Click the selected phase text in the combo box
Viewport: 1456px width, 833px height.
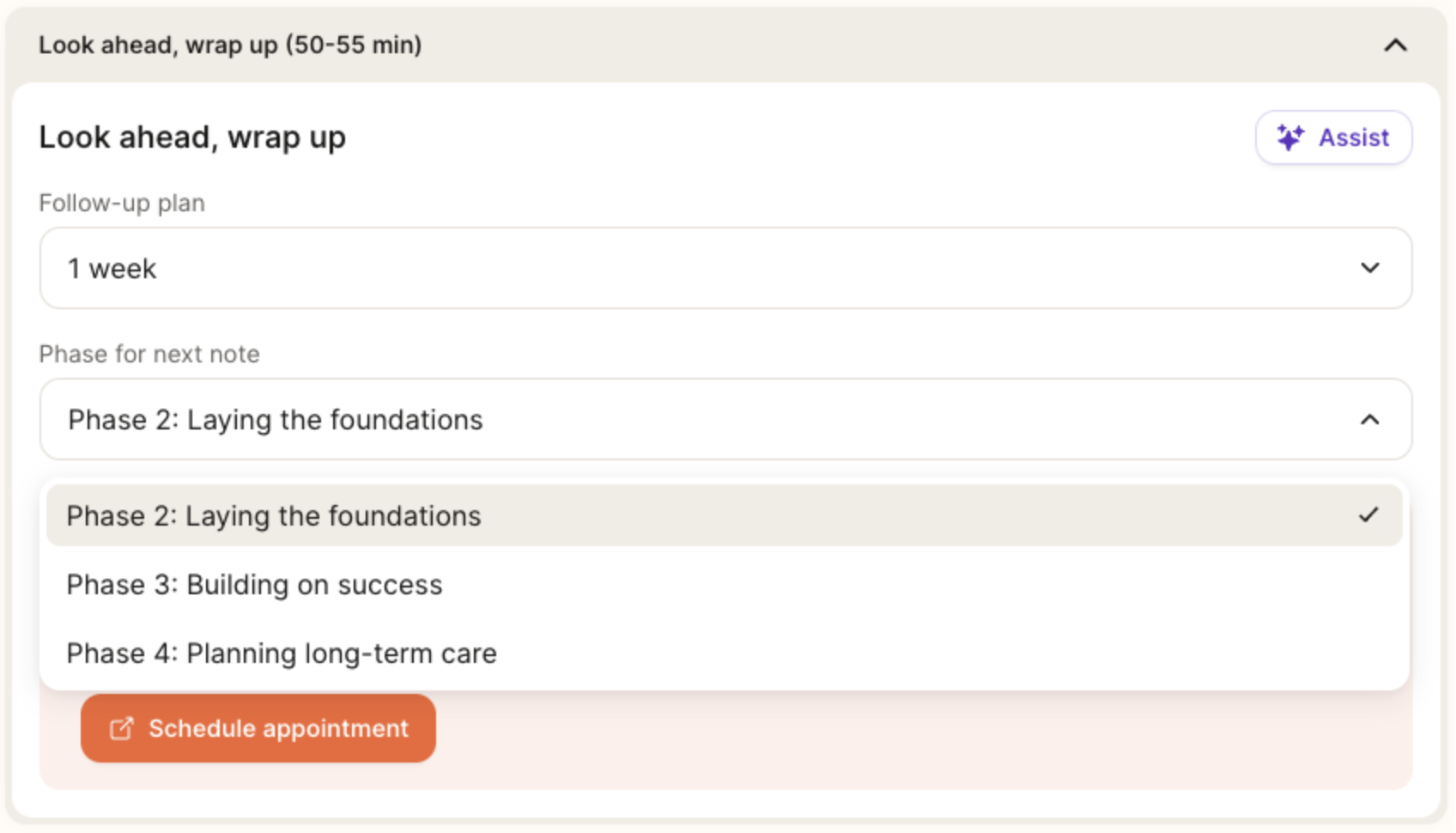pyautogui.click(x=276, y=420)
